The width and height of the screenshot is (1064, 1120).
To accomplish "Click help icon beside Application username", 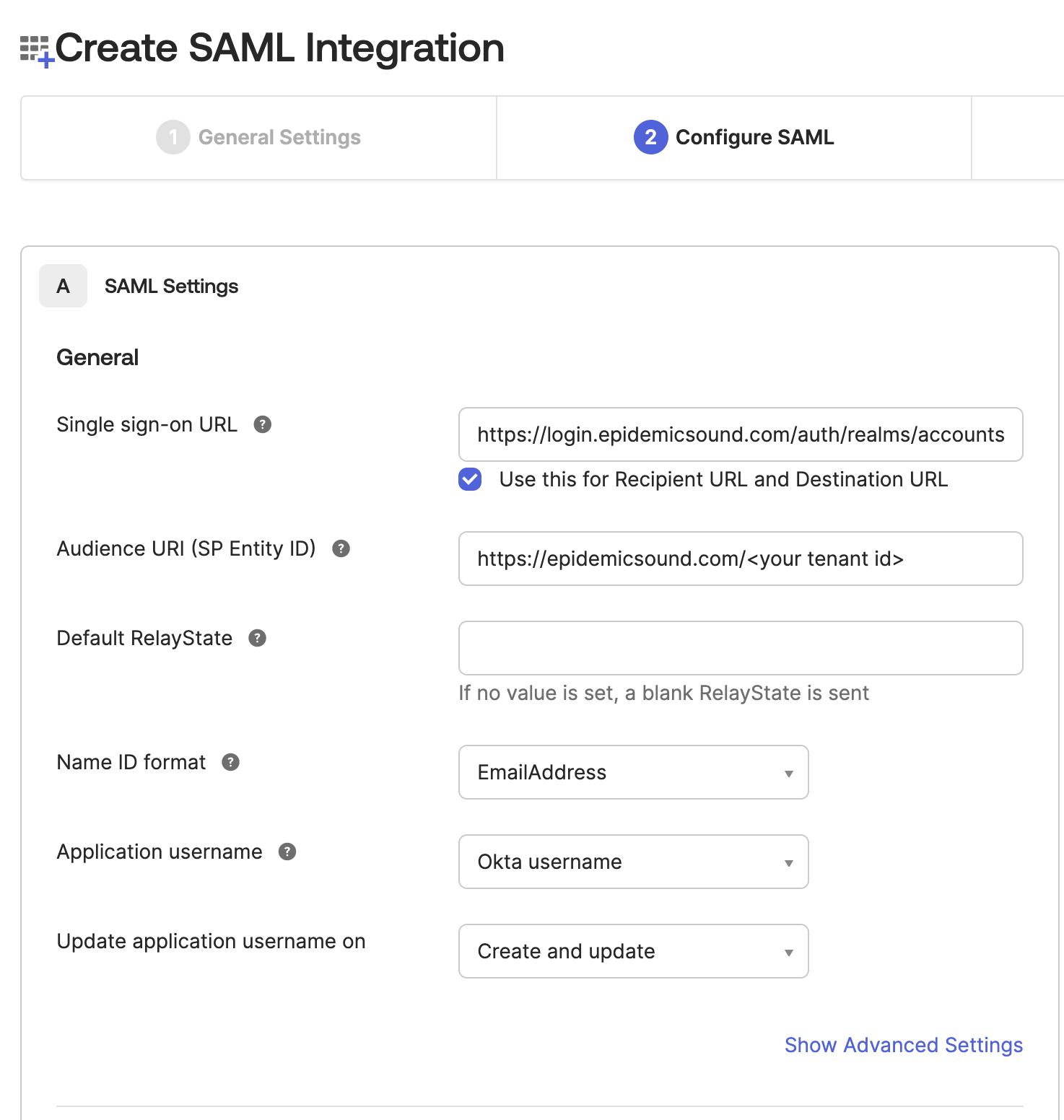I will click(287, 852).
